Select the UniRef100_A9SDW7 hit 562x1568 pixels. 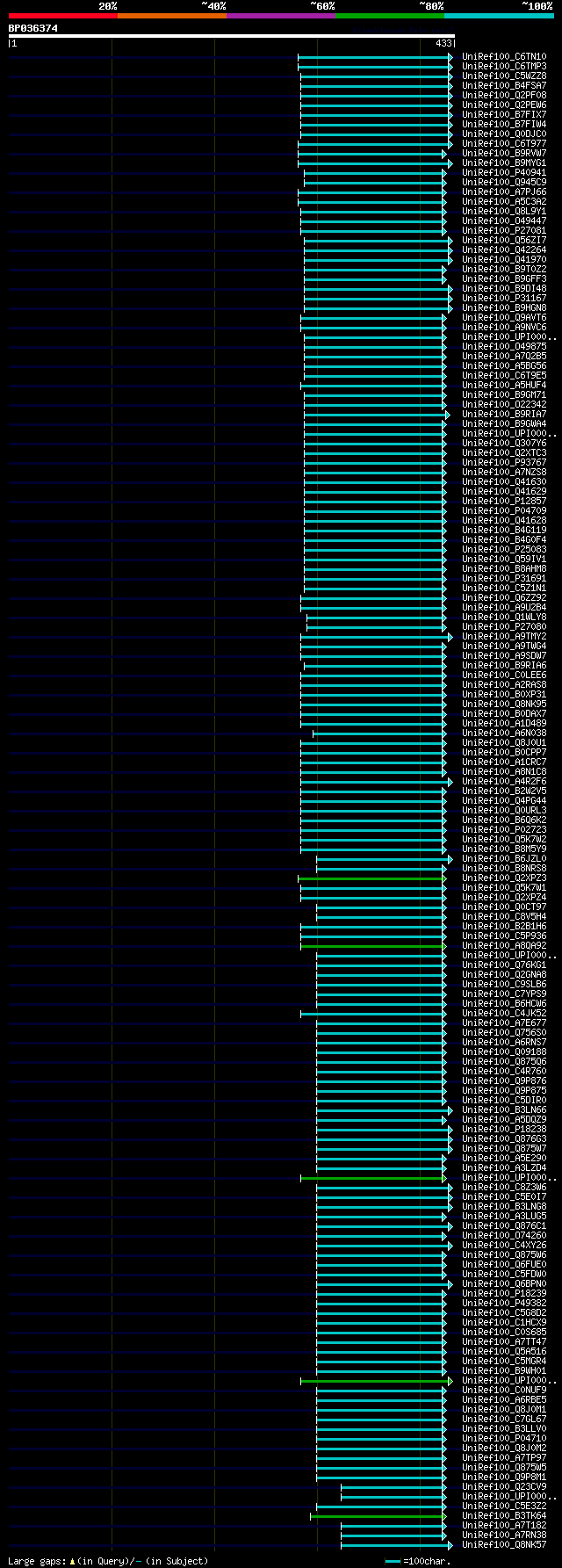pyautogui.click(x=504, y=655)
